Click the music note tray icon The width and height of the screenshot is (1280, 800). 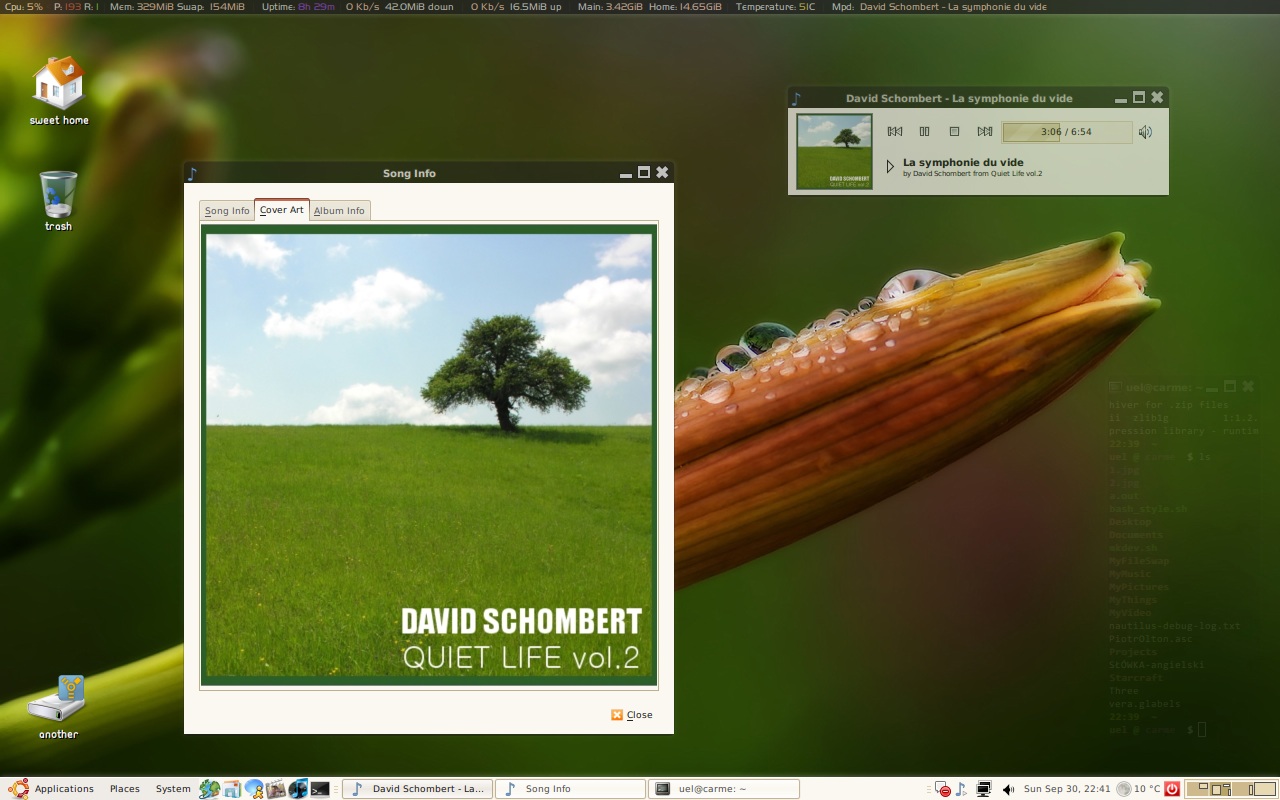coord(961,789)
